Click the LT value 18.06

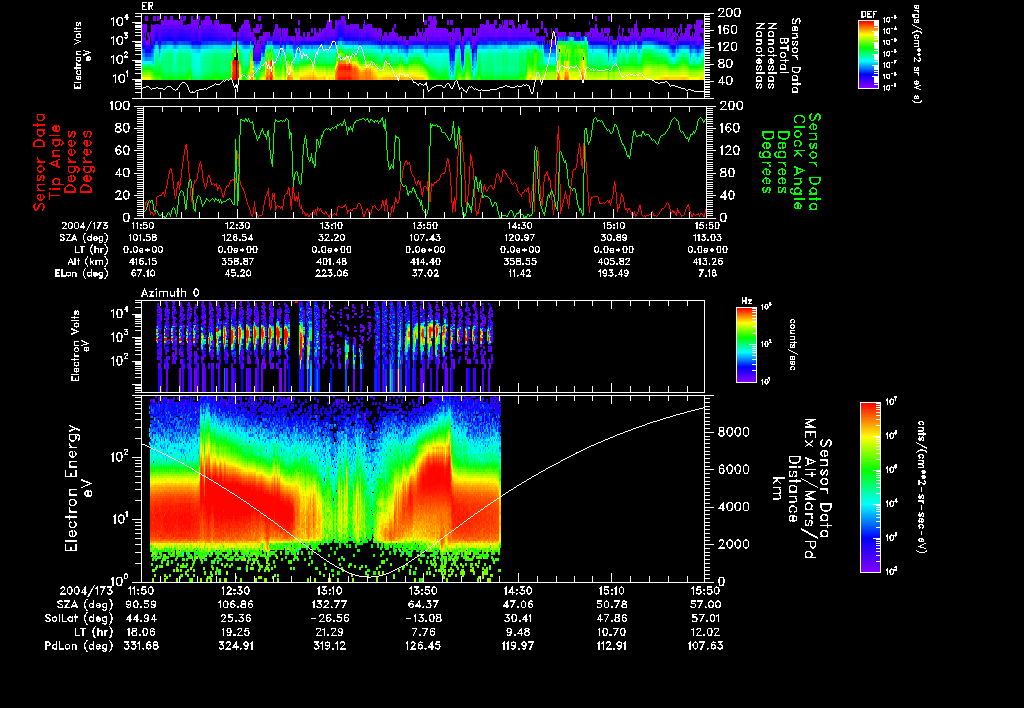(x=141, y=632)
